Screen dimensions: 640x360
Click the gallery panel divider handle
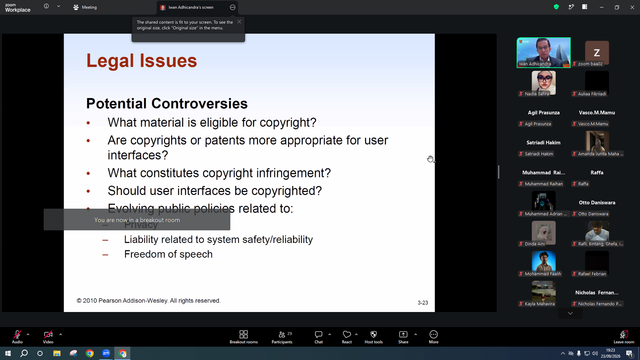[498, 172]
